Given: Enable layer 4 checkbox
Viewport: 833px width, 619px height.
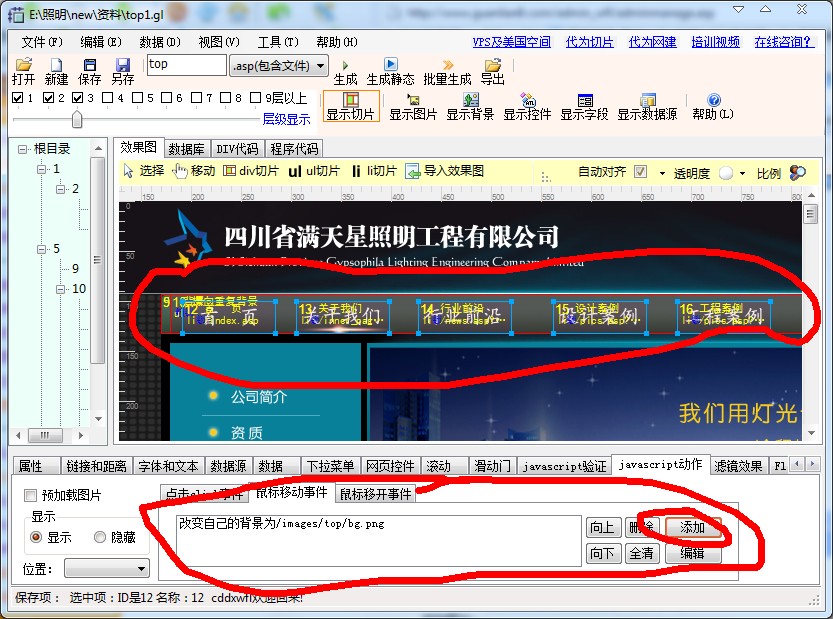Looking at the screenshot, I should point(107,98).
